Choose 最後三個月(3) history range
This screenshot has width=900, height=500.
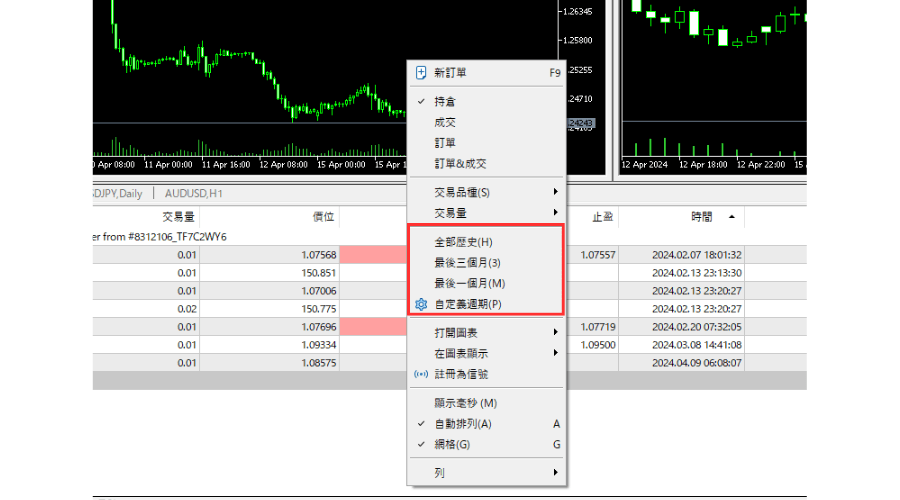[x=467, y=263]
